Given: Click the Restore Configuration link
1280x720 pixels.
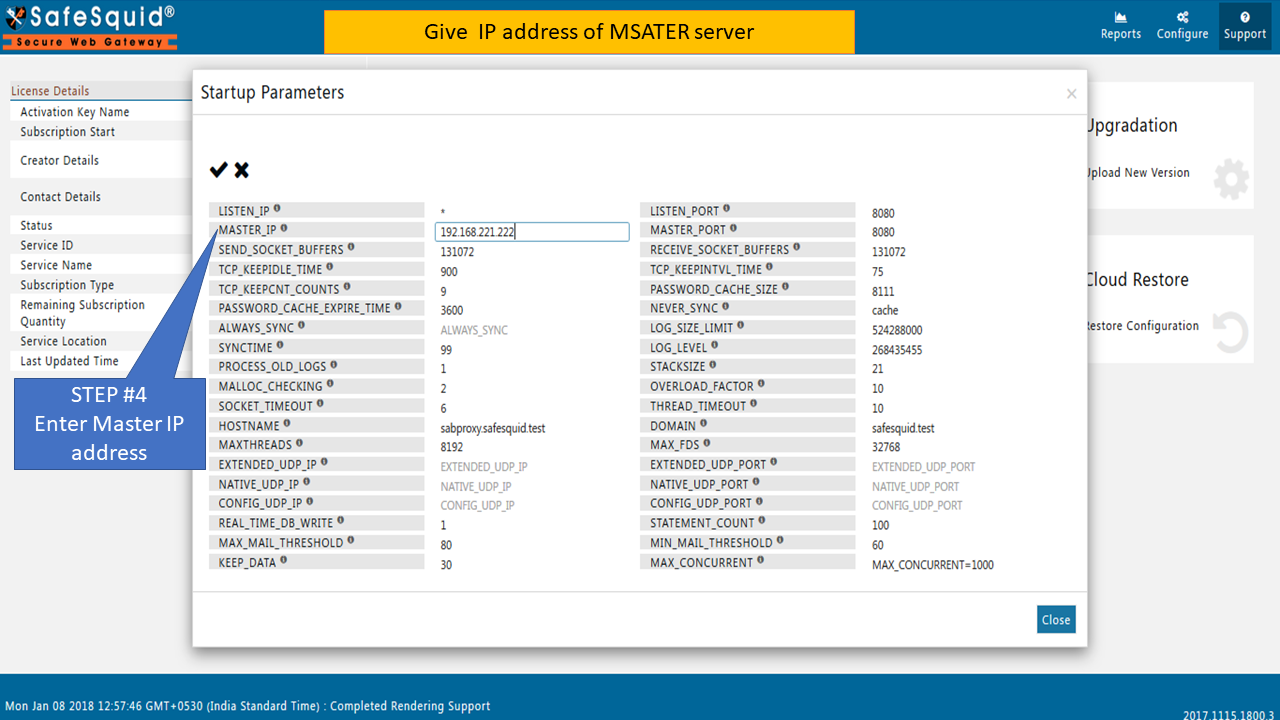Looking at the screenshot, I should 1142,326.
